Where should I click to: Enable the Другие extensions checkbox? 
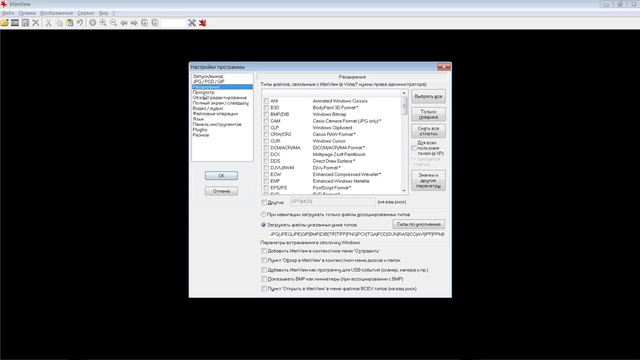(264, 202)
